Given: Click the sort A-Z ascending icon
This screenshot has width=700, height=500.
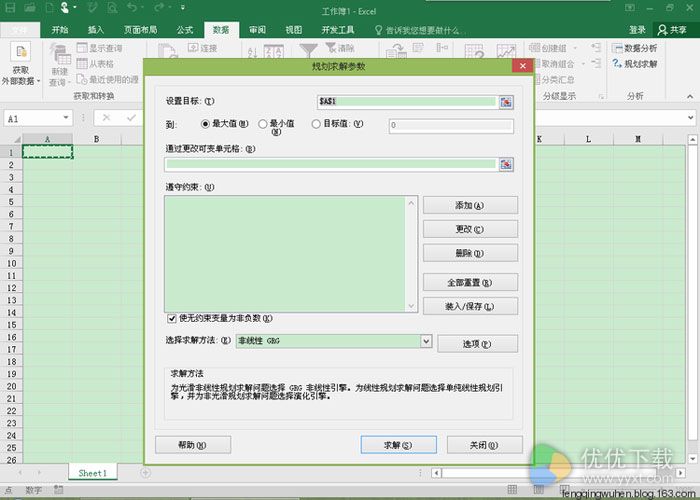Looking at the screenshot, I should pyautogui.click(x=252, y=52).
